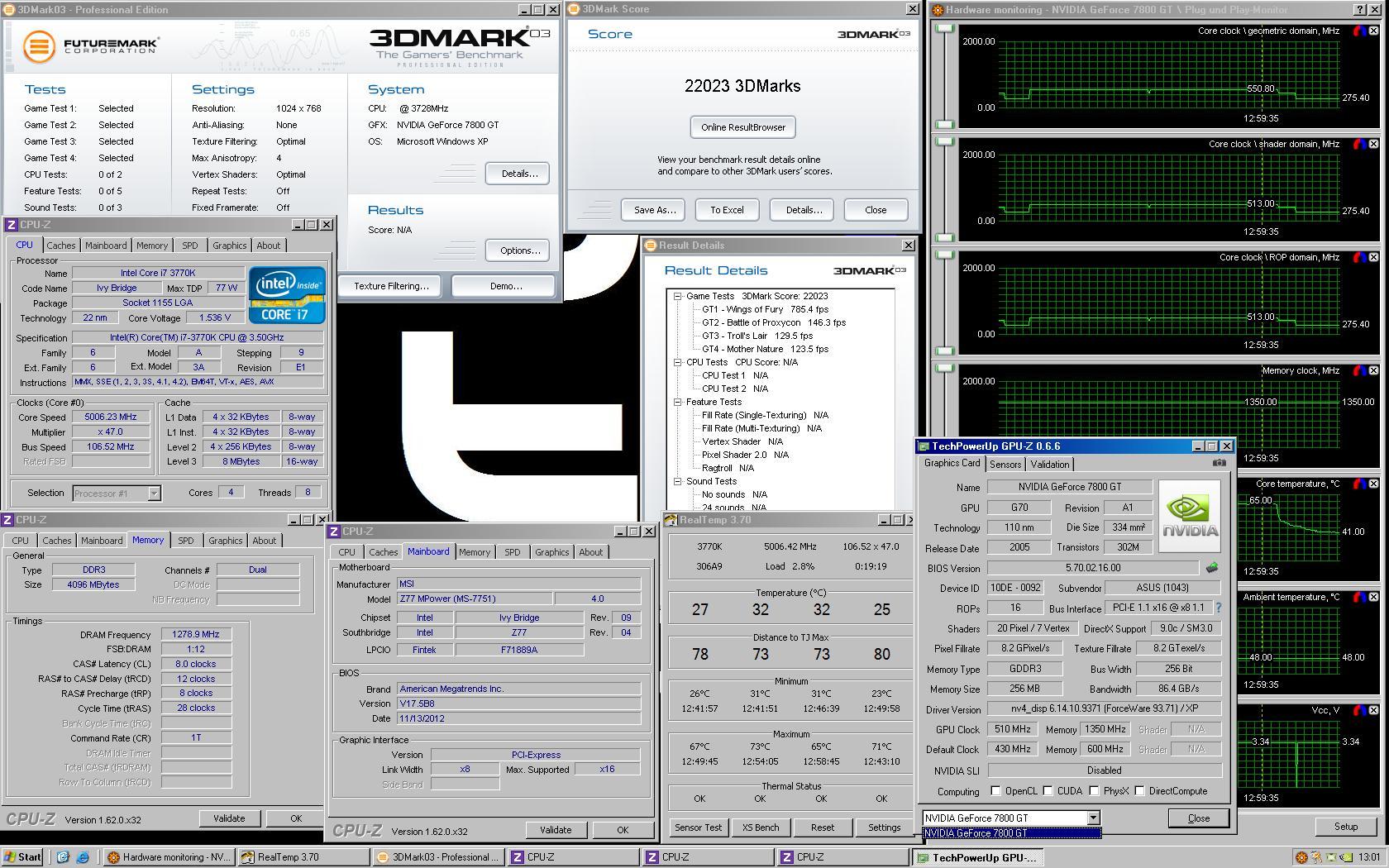Click the orange gear icon in system tray
The width and height of the screenshot is (1389, 868).
coord(1301,857)
